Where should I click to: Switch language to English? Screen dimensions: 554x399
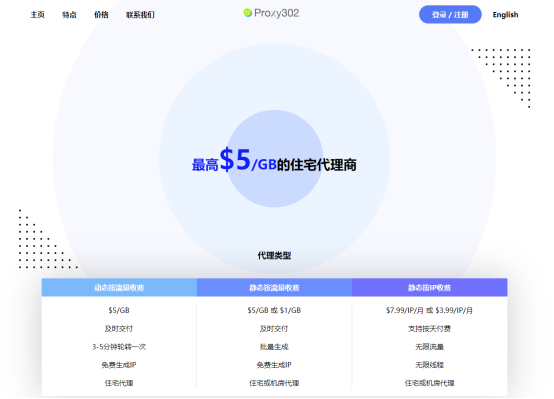point(505,14)
